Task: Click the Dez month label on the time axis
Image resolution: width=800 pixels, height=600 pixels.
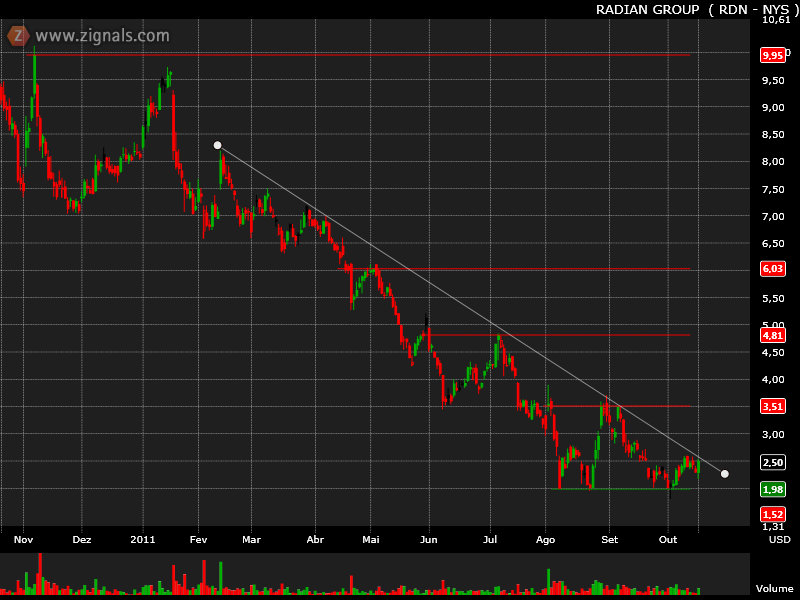Action: point(82,539)
